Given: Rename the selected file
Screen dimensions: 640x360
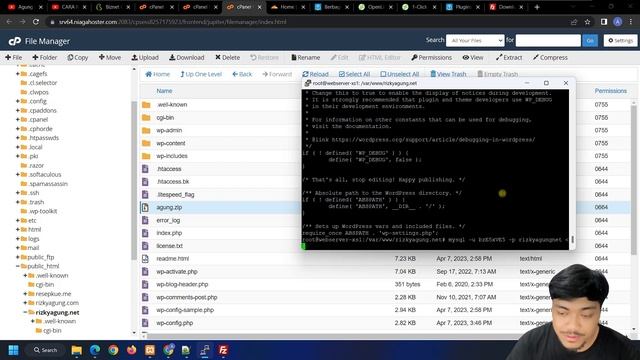Looking at the screenshot, I should 305,58.
